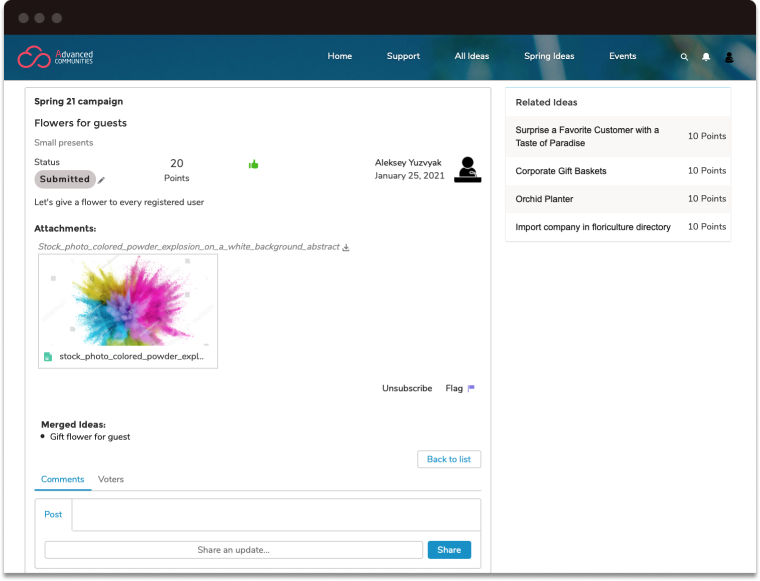Open the Support menu item
The width and height of the screenshot is (760, 581).
[403, 56]
